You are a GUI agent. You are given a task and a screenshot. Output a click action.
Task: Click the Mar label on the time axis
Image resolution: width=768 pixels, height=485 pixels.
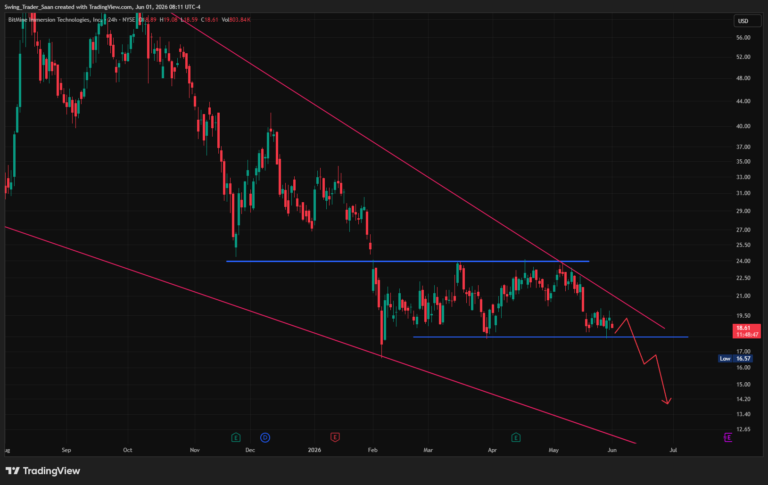428,450
